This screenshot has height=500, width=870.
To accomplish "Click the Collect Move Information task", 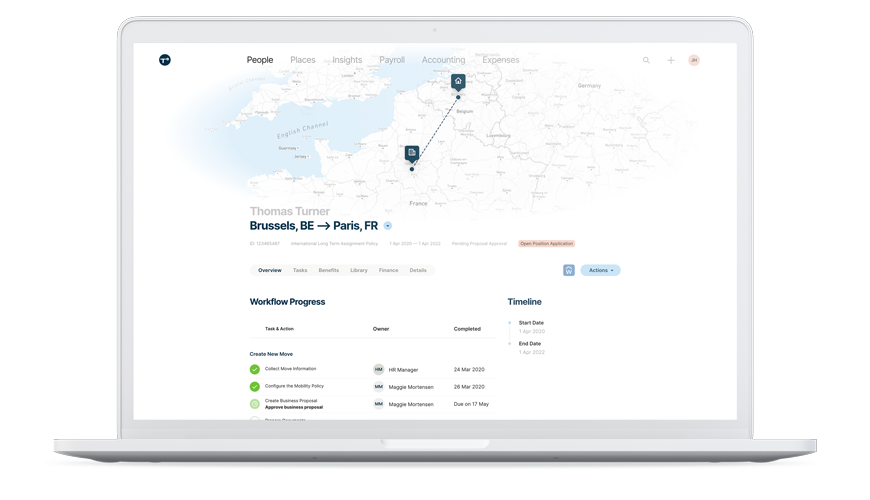I will click(290, 368).
